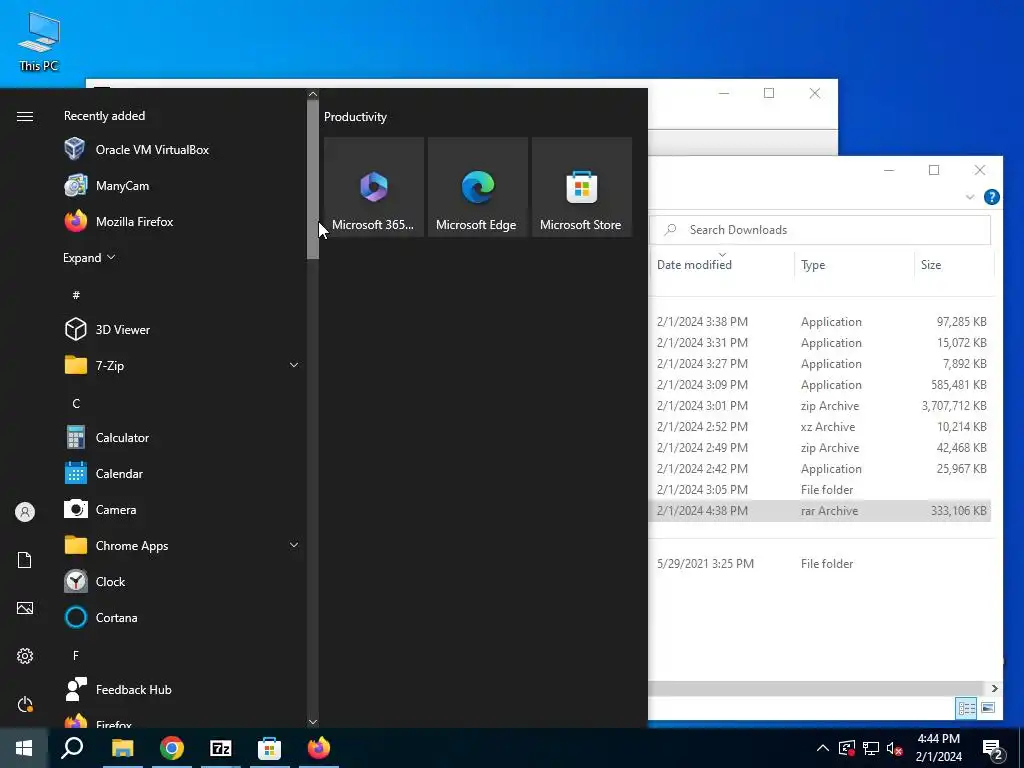
Task: Show hidden system tray icons
Action: [x=823, y=748]
